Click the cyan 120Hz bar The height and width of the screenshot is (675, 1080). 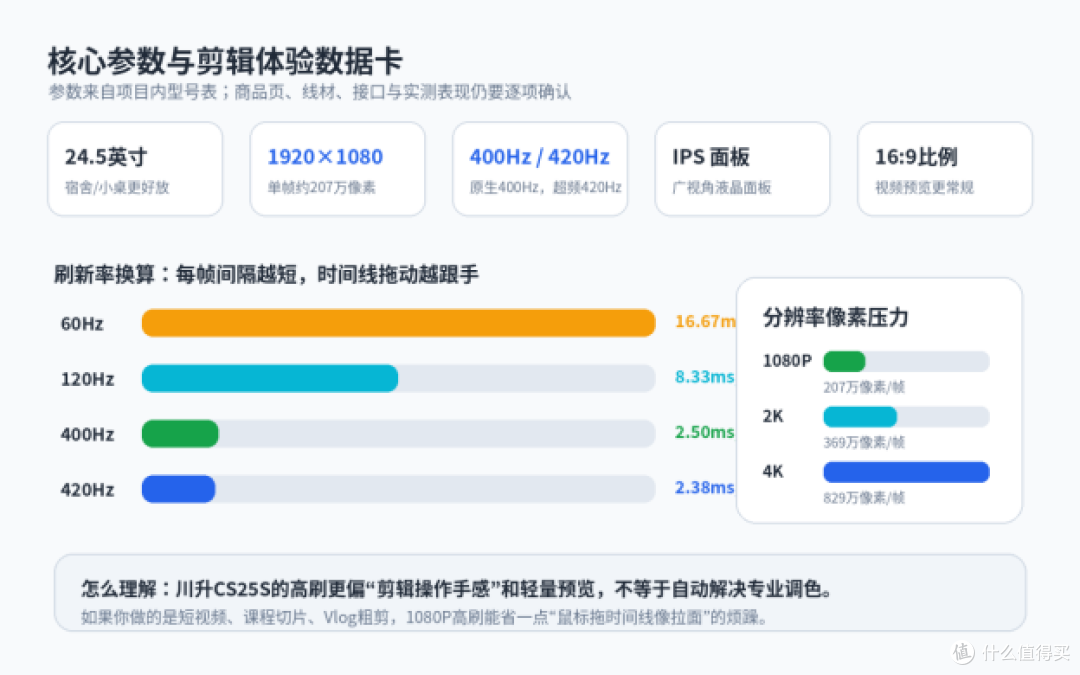[x=270, y=378]
